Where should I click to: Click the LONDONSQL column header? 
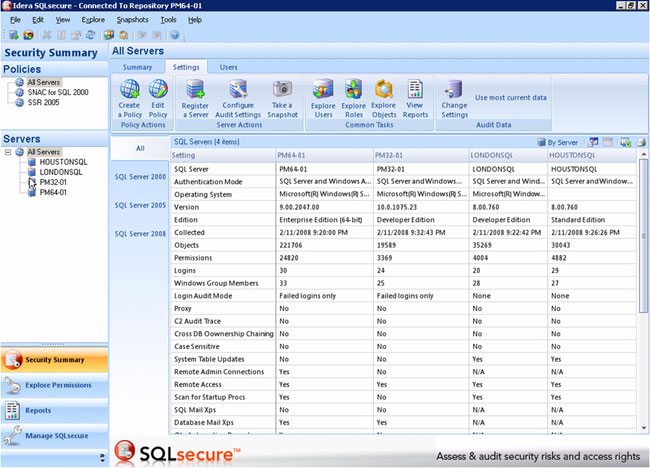pos(508,155)
